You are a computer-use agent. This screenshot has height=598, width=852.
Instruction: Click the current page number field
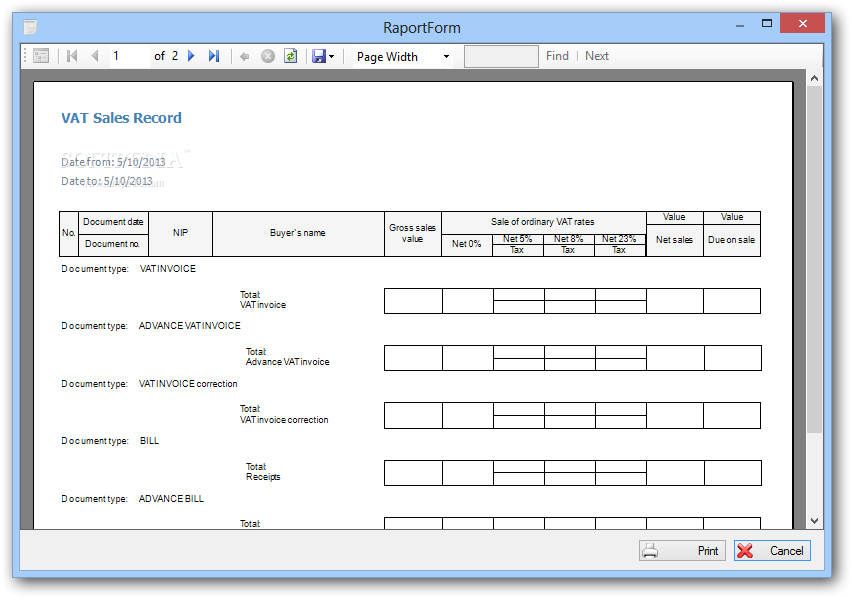[129, 56]
